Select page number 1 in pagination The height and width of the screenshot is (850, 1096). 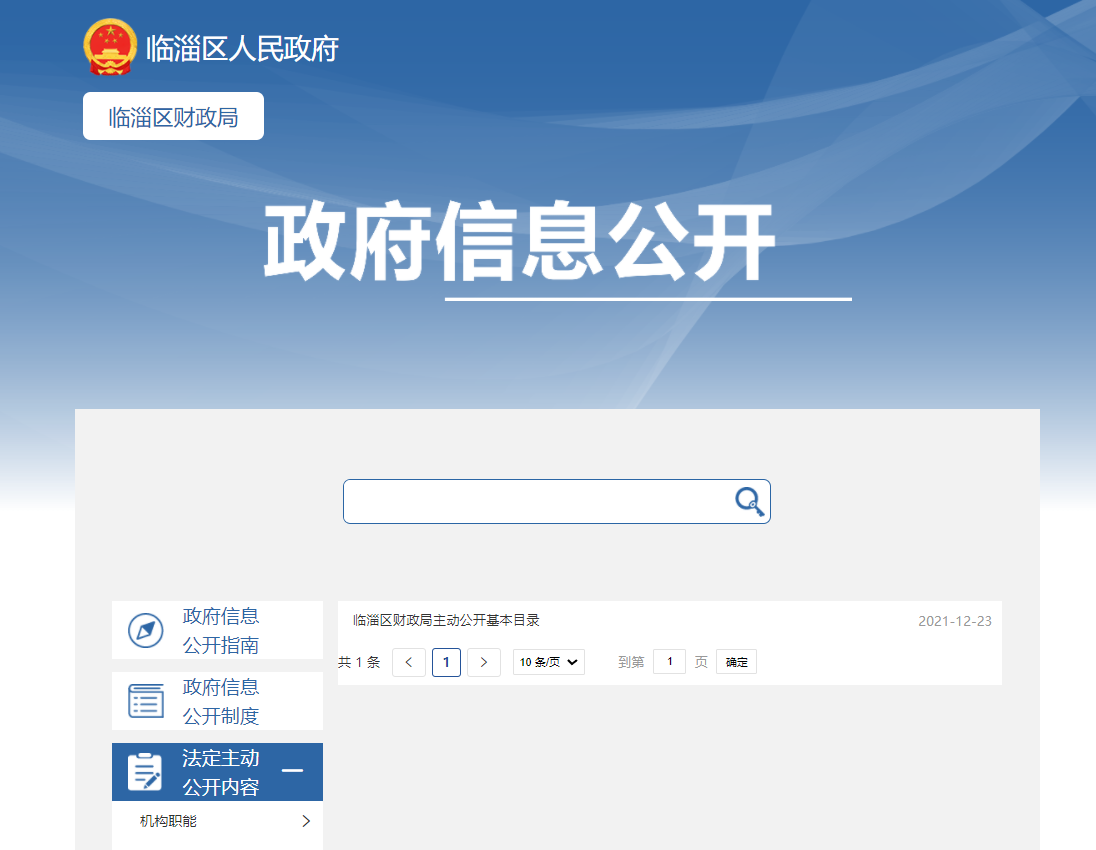(x=446, y=662)
